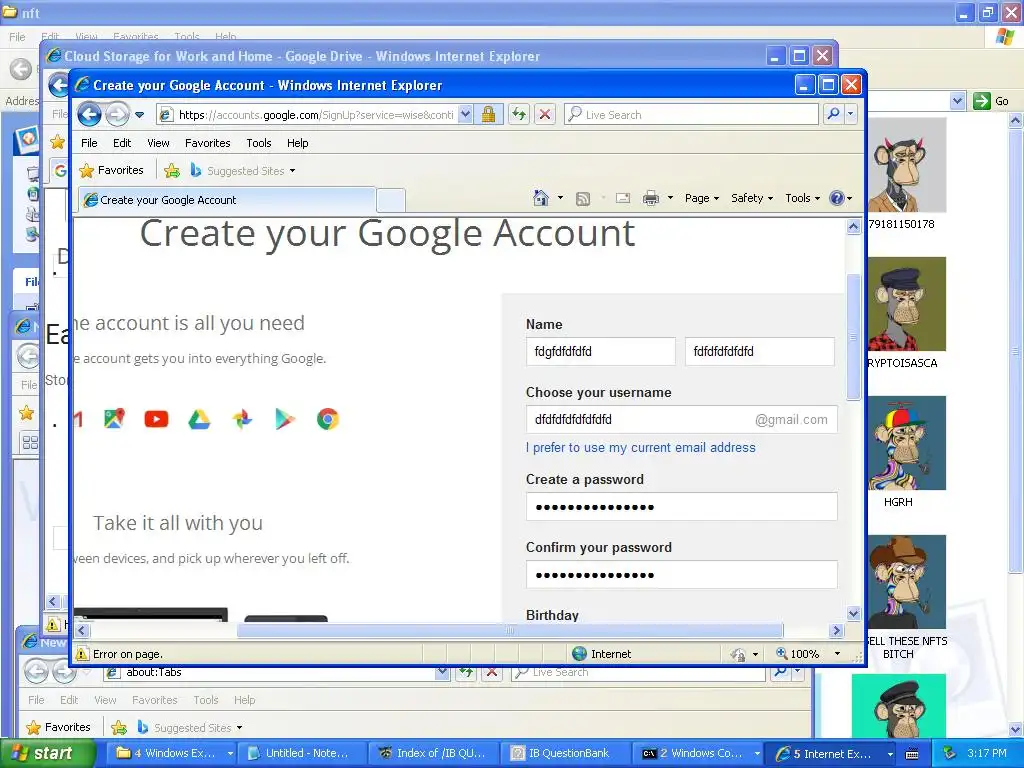The height and width of the screenshot is (768, 1024).
Task: Click the security lock icon in address bar
Action: [488, 115]
